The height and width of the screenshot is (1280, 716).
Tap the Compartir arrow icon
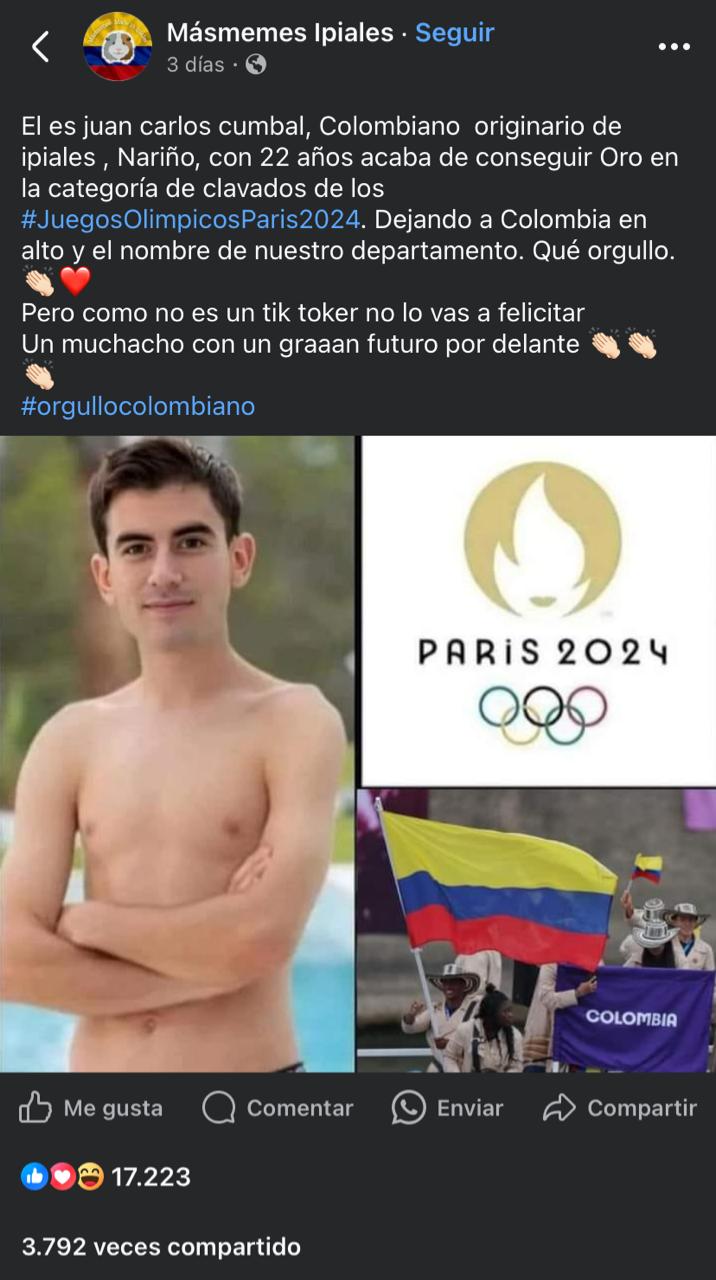pyautogui.click(x=560, y=1107)
